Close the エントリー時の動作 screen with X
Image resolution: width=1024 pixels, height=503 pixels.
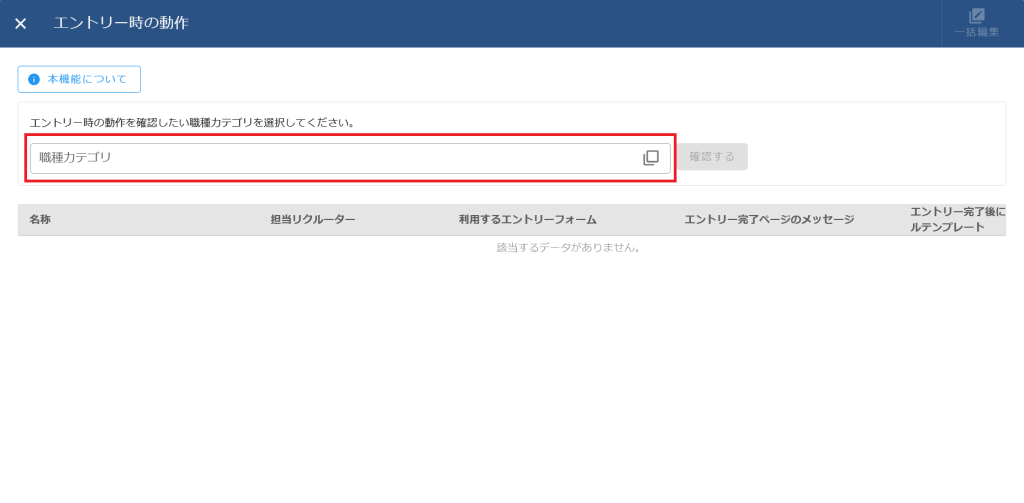[x=20, y=23]
